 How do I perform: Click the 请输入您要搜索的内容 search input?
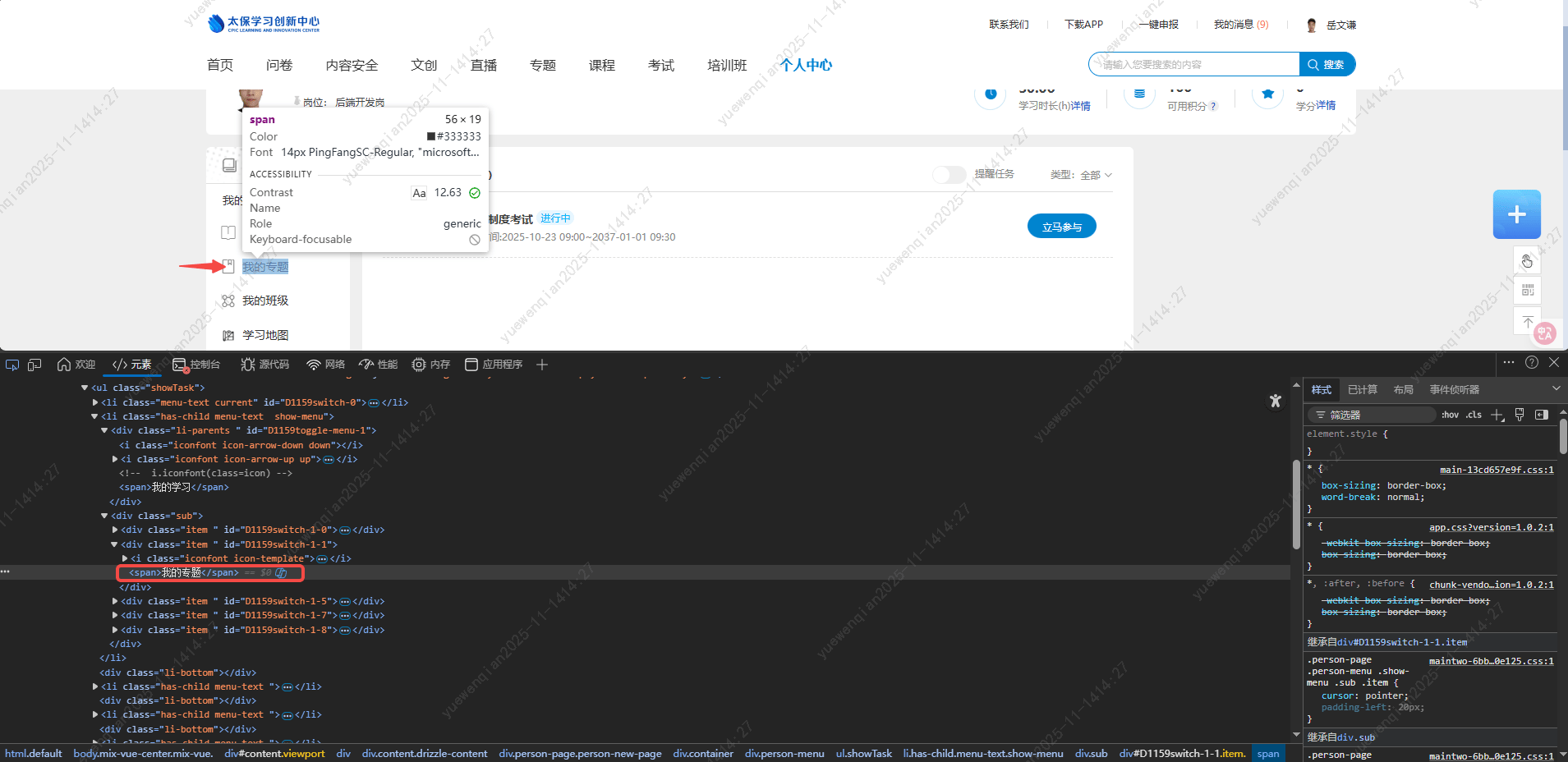1191,64
